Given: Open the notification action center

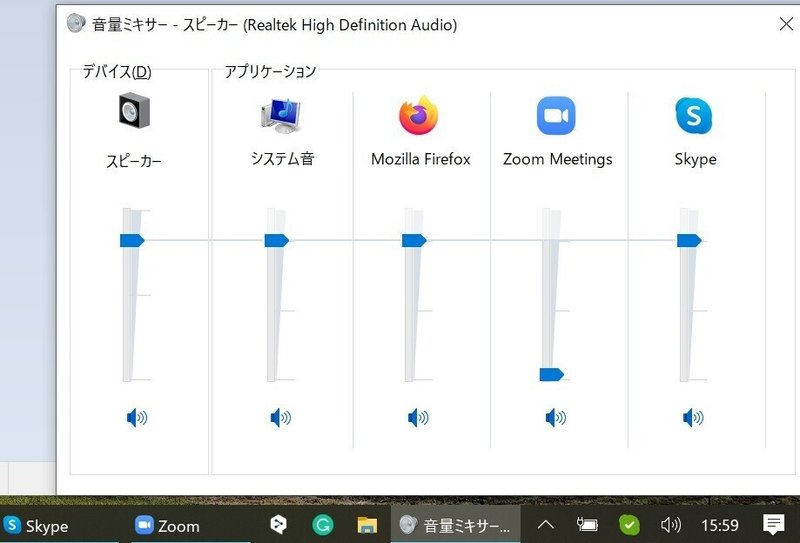Looking at the screenshot, I should pyautogui.click(x=773, y=525).
